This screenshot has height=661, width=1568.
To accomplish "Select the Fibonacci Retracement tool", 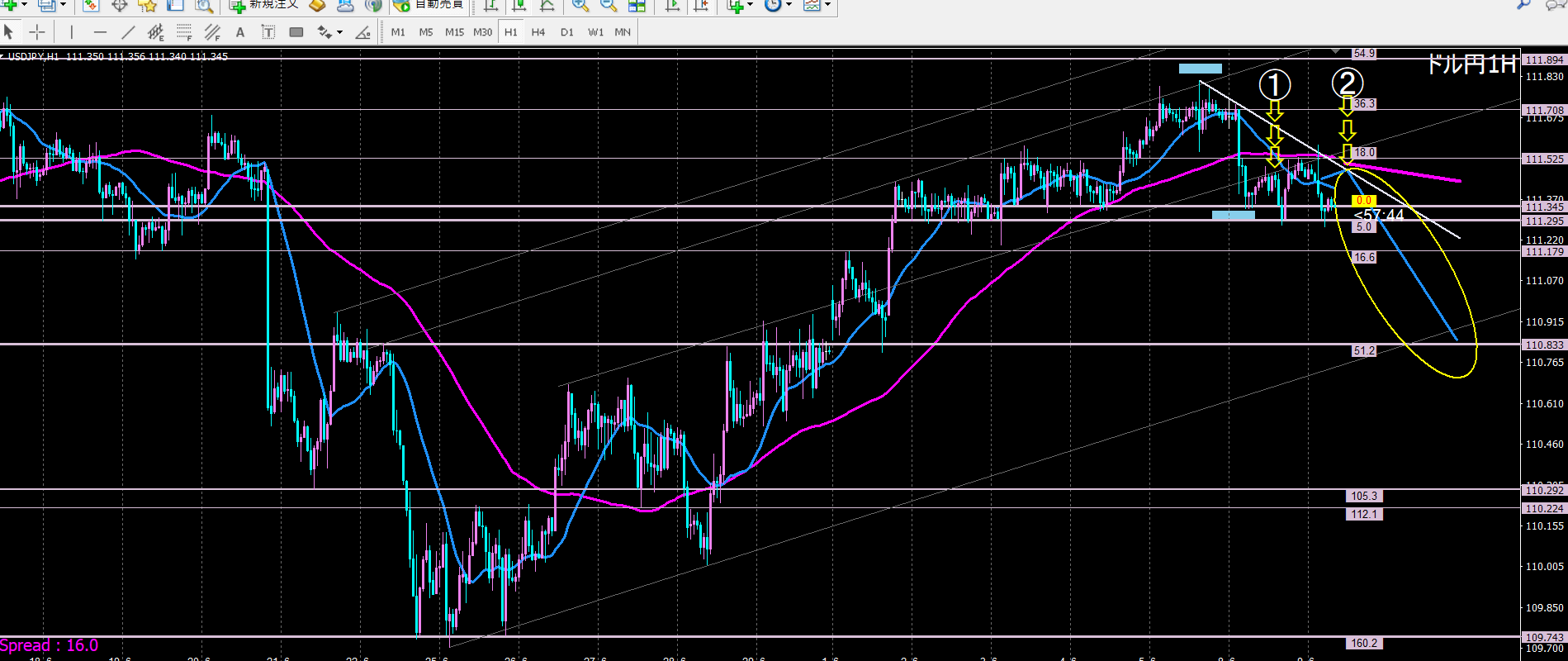I will pos(184,32).
